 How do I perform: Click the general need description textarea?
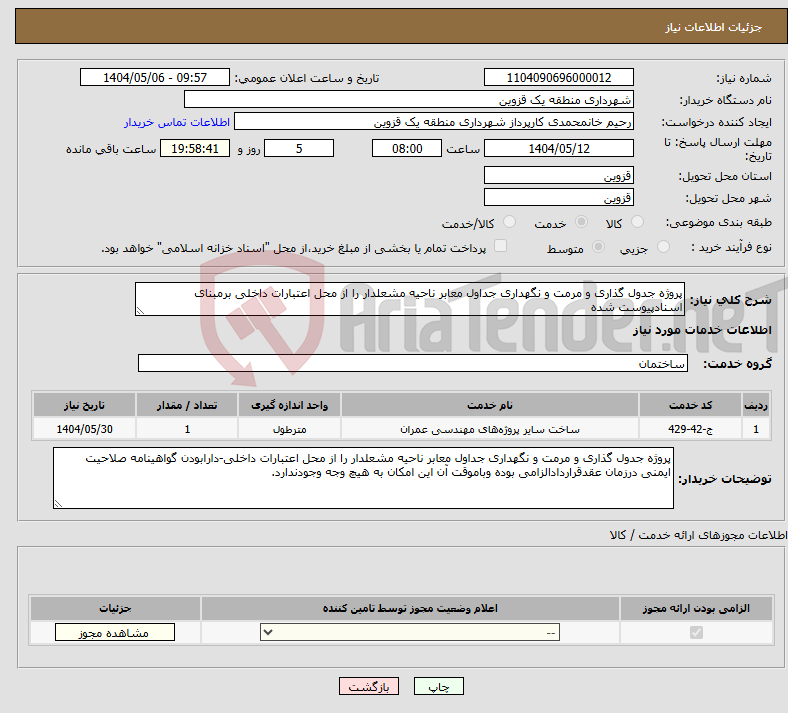click(x=410, y=299)
